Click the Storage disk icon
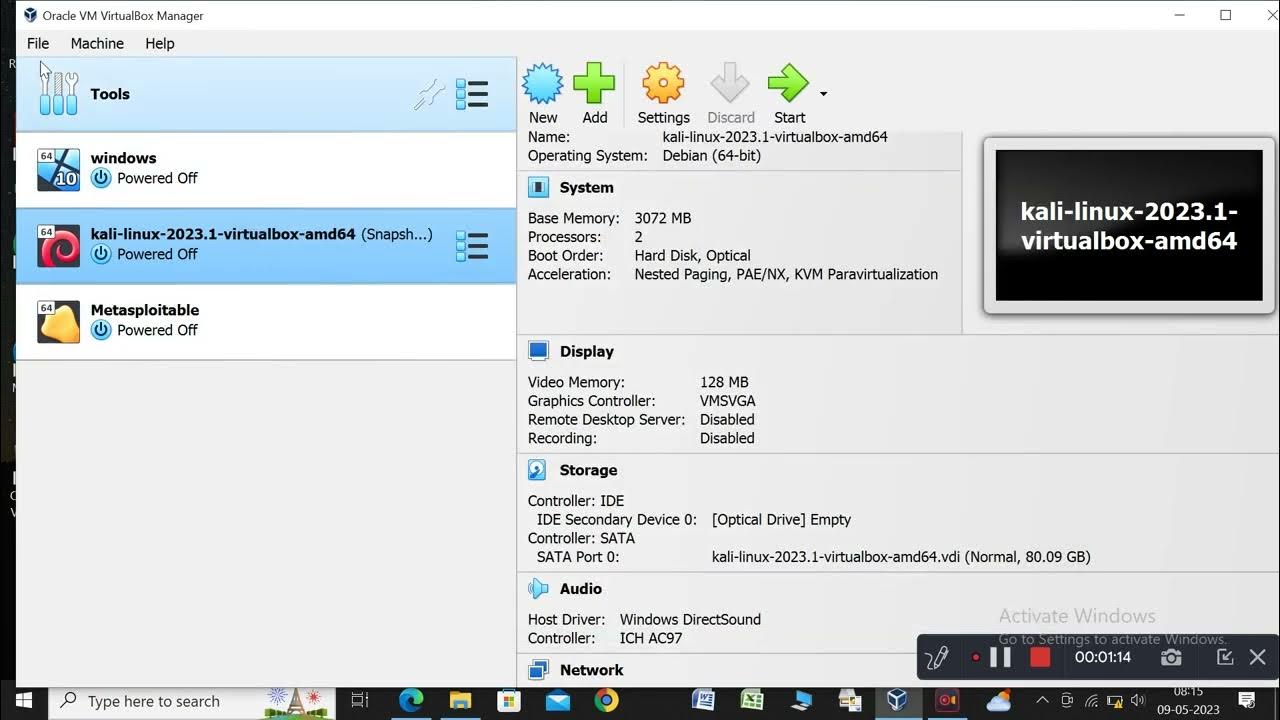The height and width of the screenshot is (720, 1280). click(538, 470)
